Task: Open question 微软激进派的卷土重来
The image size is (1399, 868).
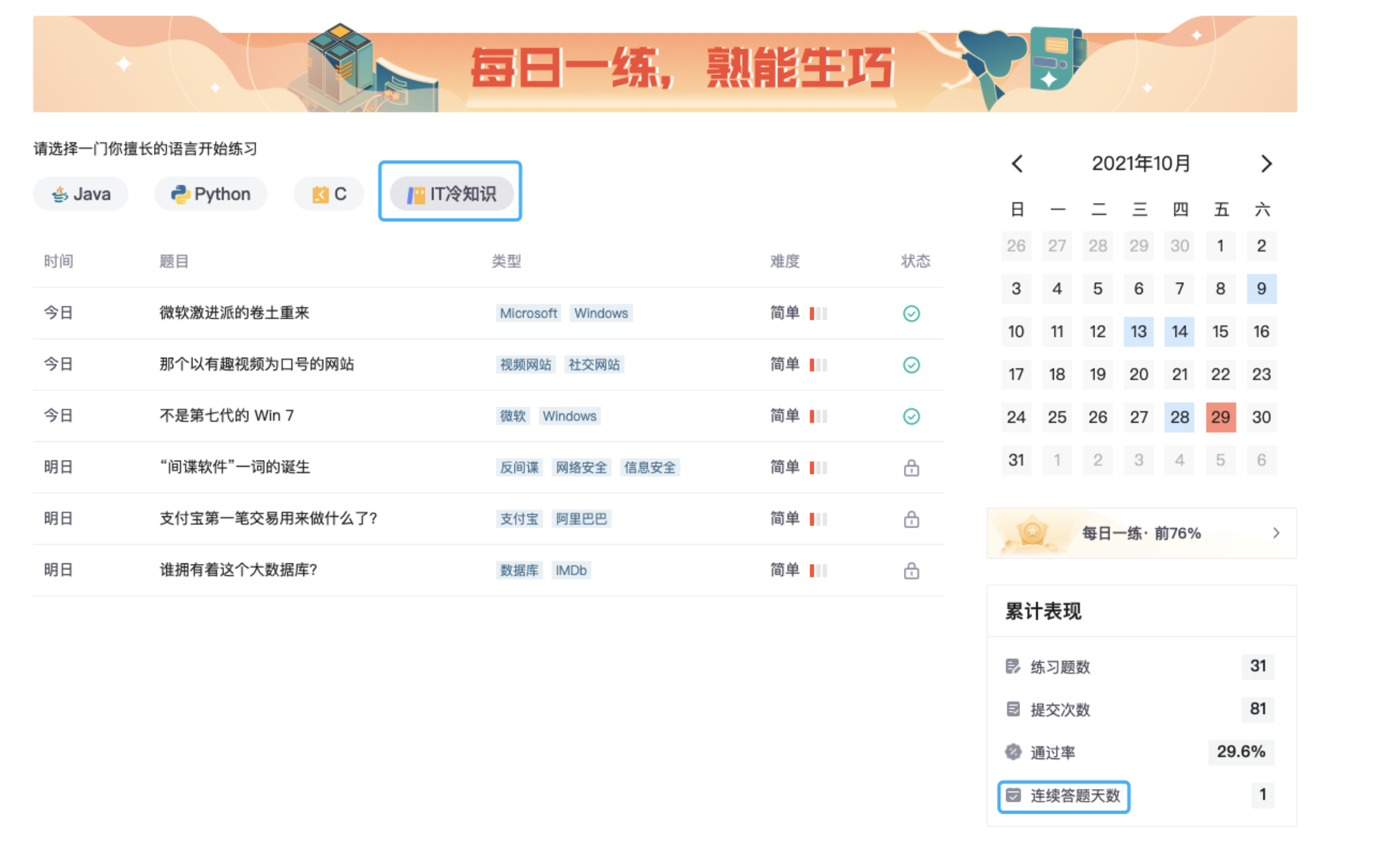Action: 234,313
